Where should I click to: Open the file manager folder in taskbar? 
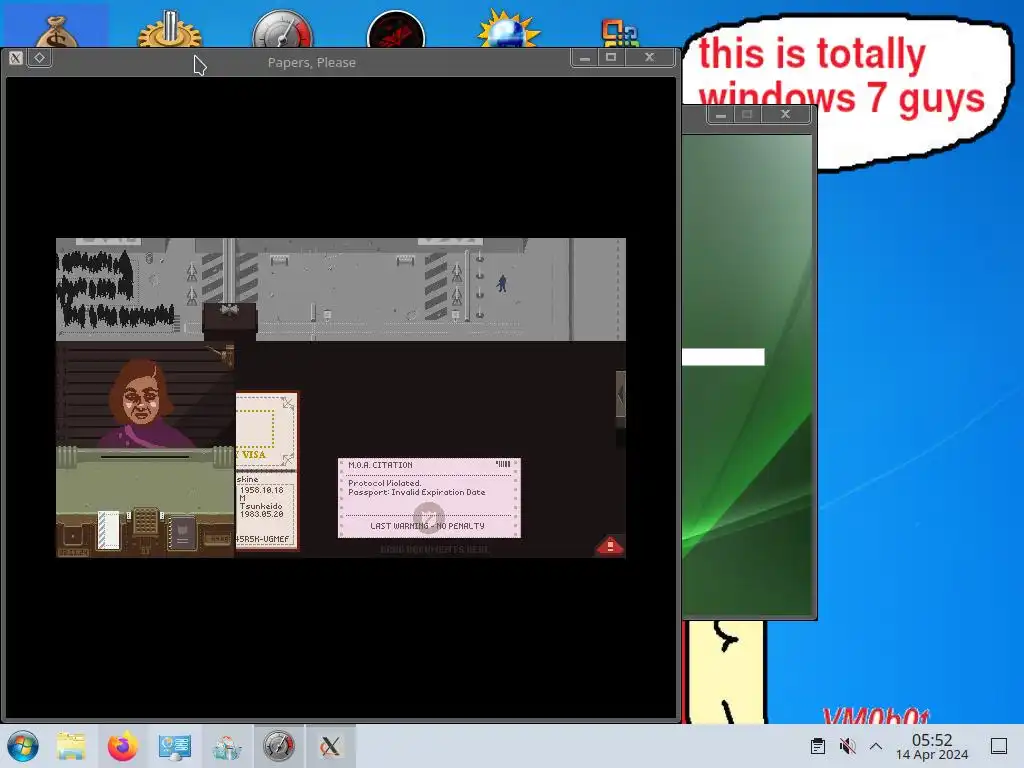[71, 746]
